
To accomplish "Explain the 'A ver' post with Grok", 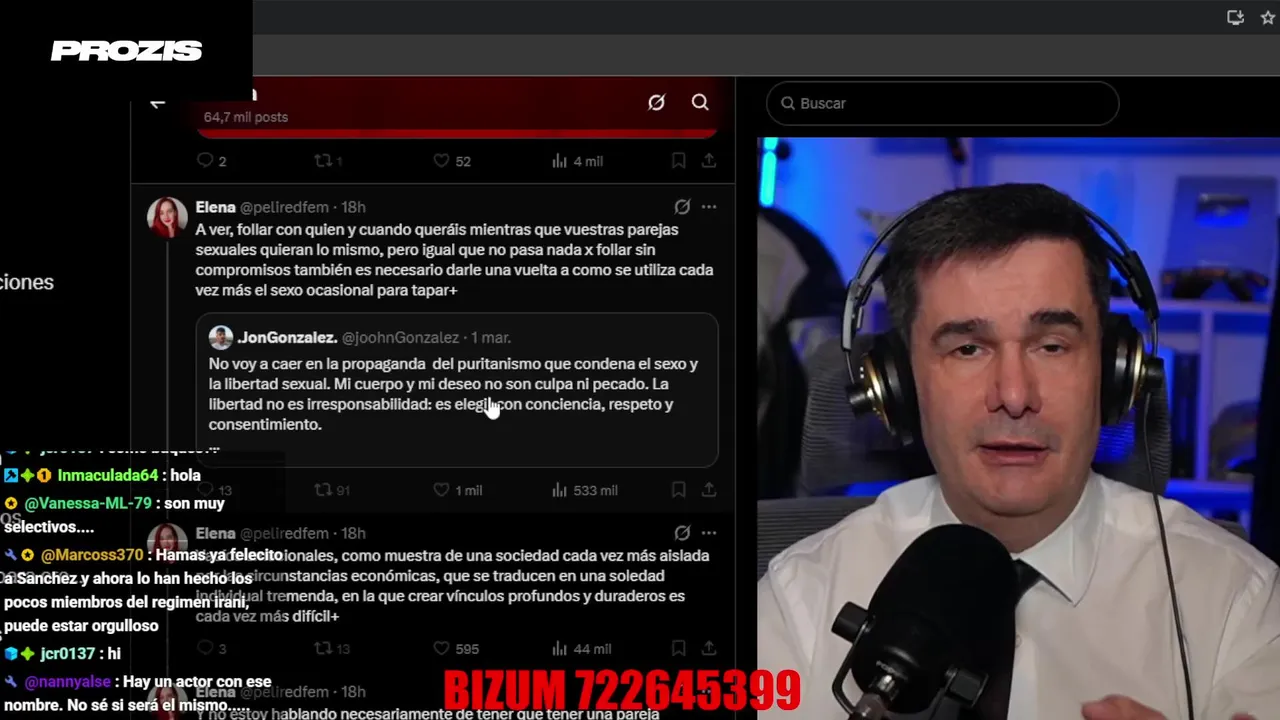I will 682,207.
